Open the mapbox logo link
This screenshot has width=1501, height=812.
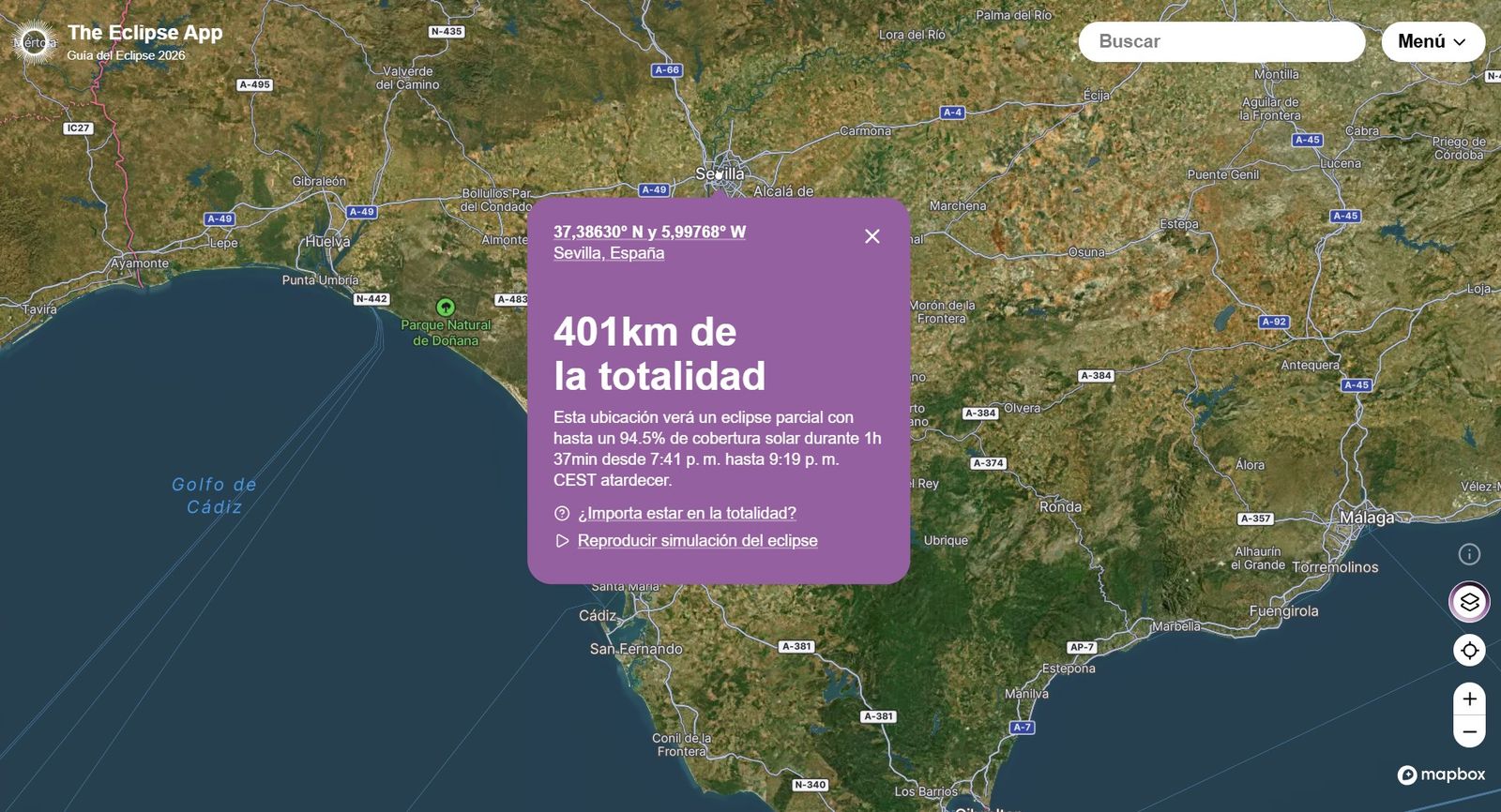click(x=1441, y=774)
